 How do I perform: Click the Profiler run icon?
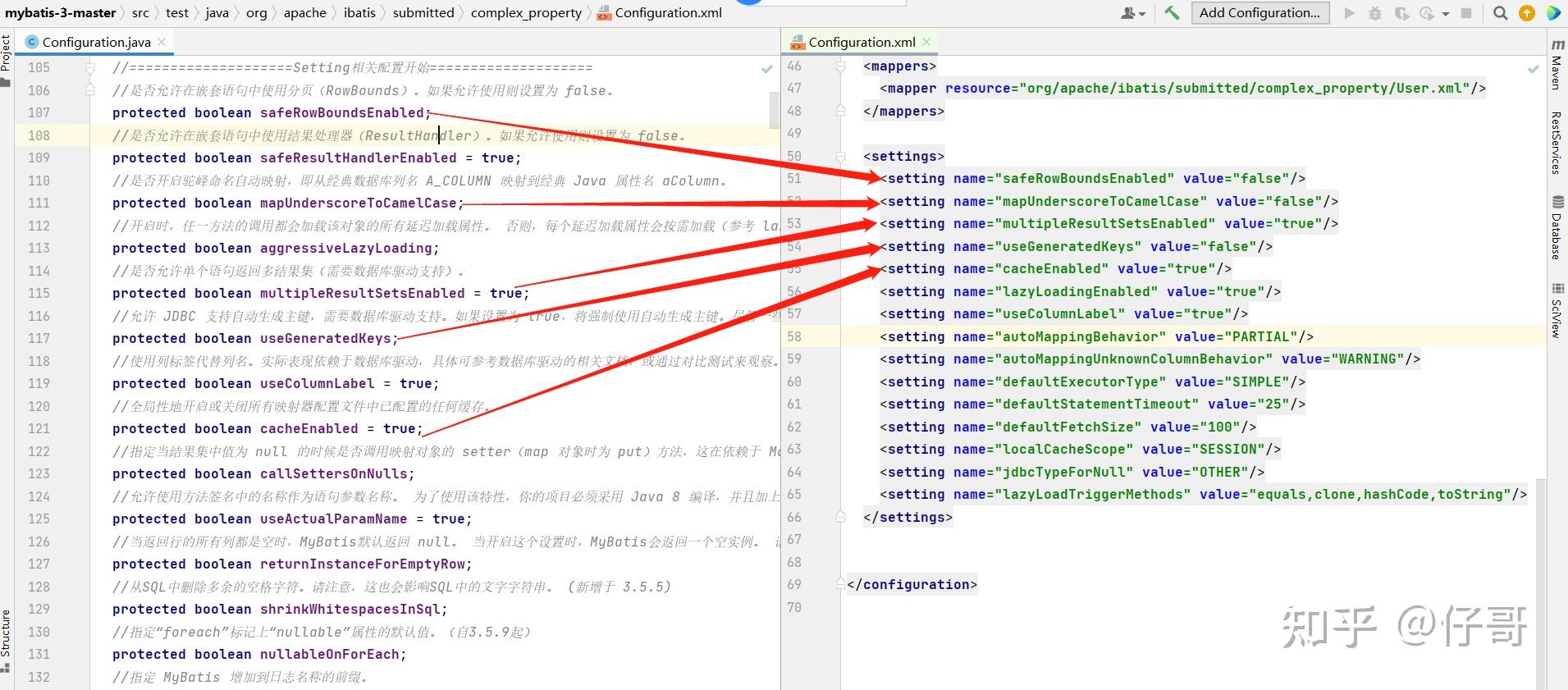1428,13
